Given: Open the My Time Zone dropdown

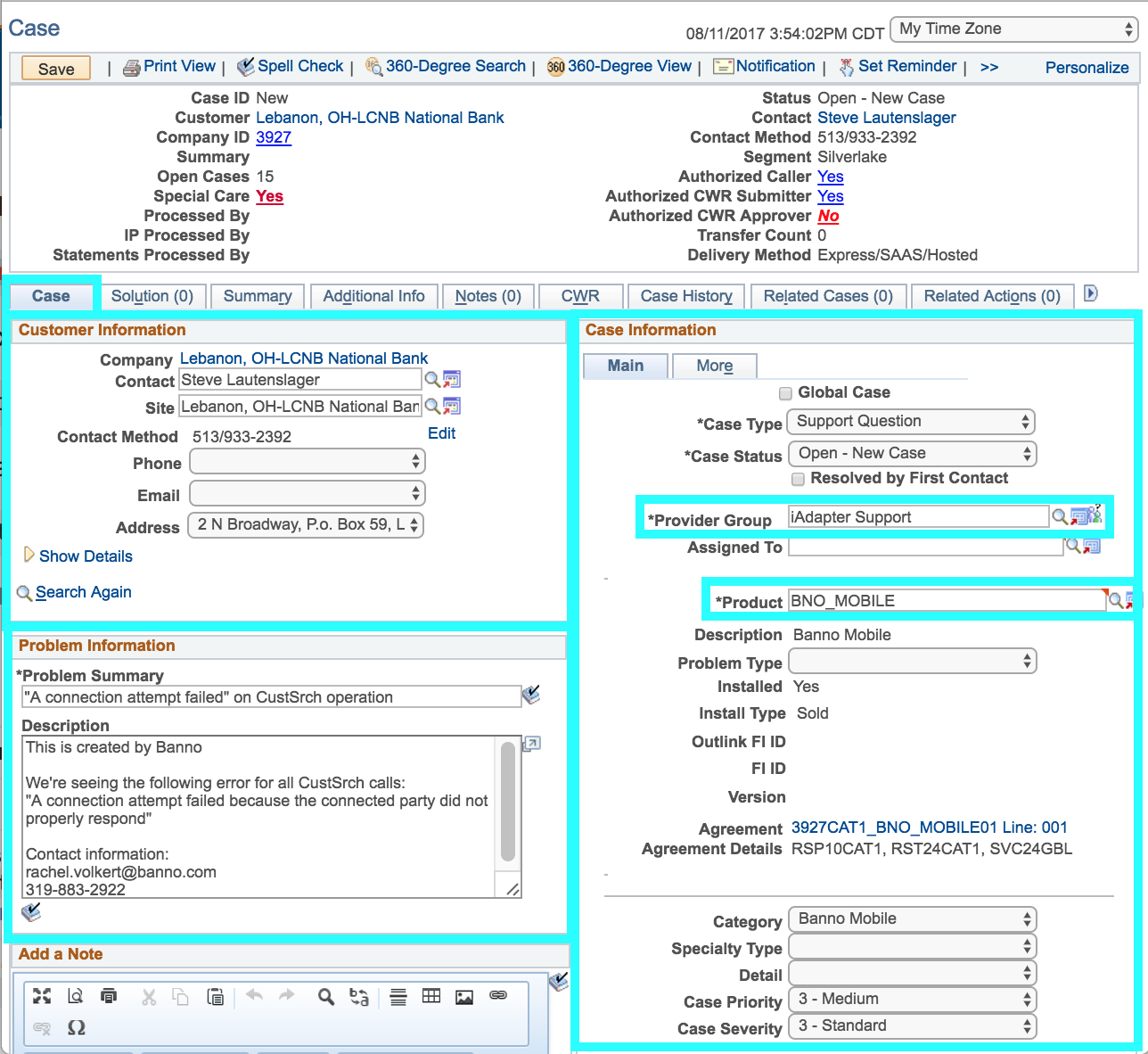Looking at the screenshot, I should (x=1013, y=29).
